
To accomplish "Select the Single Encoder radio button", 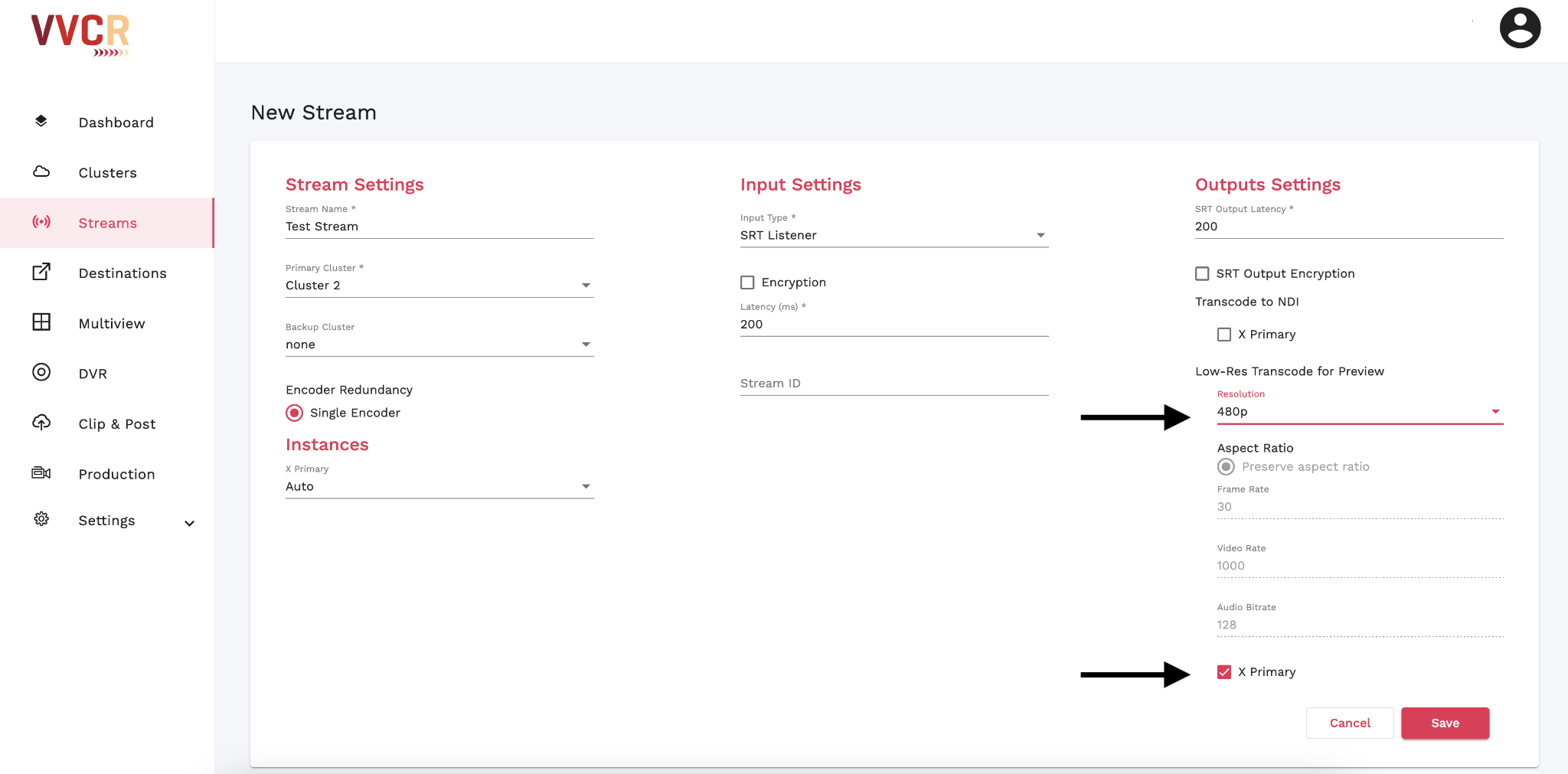I will click(295, 413).
